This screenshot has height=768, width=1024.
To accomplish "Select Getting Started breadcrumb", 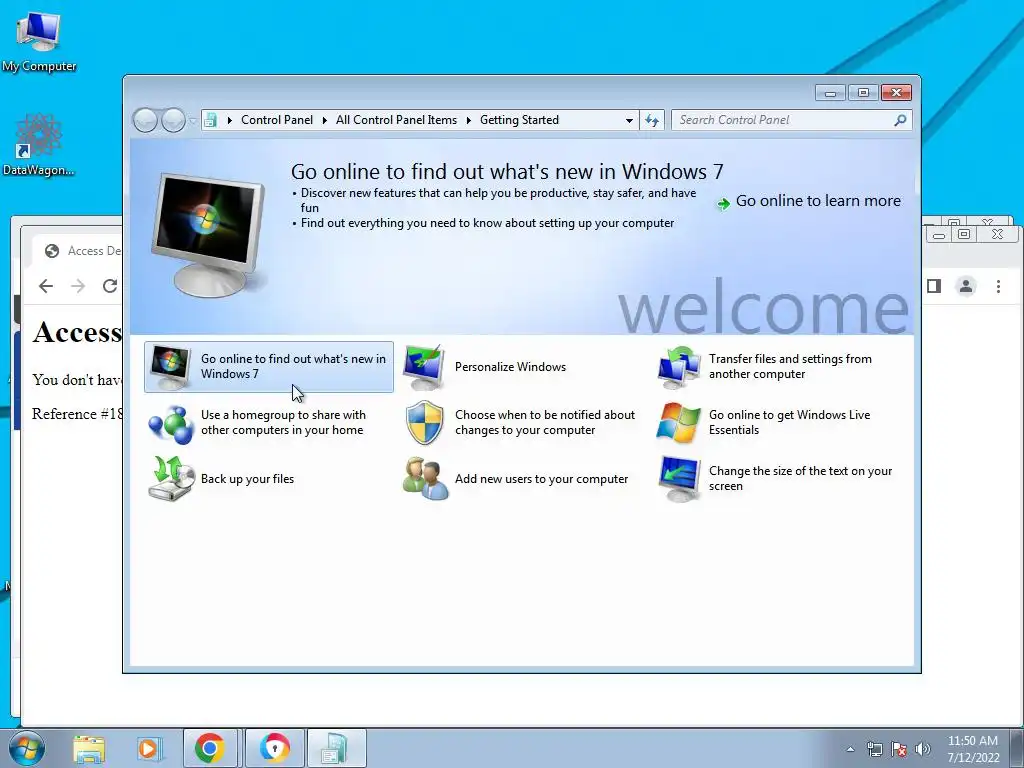I will point(519,120).
